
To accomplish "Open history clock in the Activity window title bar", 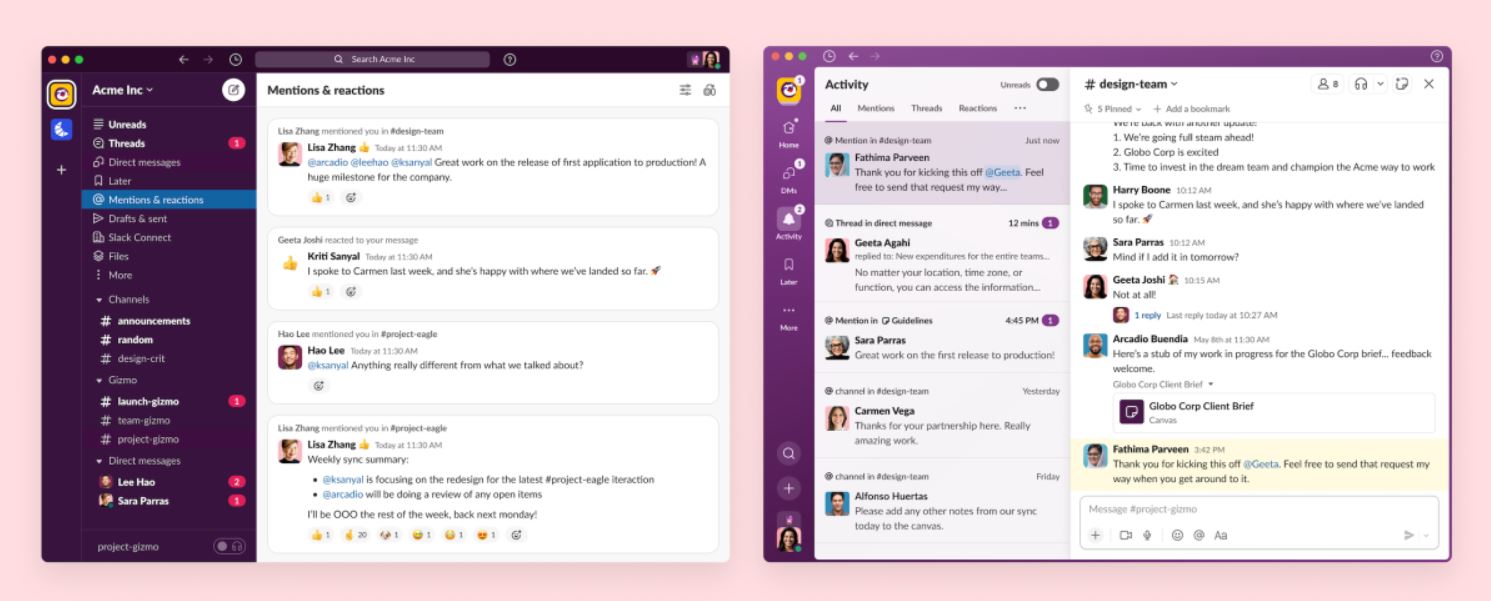I will tap(829, 56).
